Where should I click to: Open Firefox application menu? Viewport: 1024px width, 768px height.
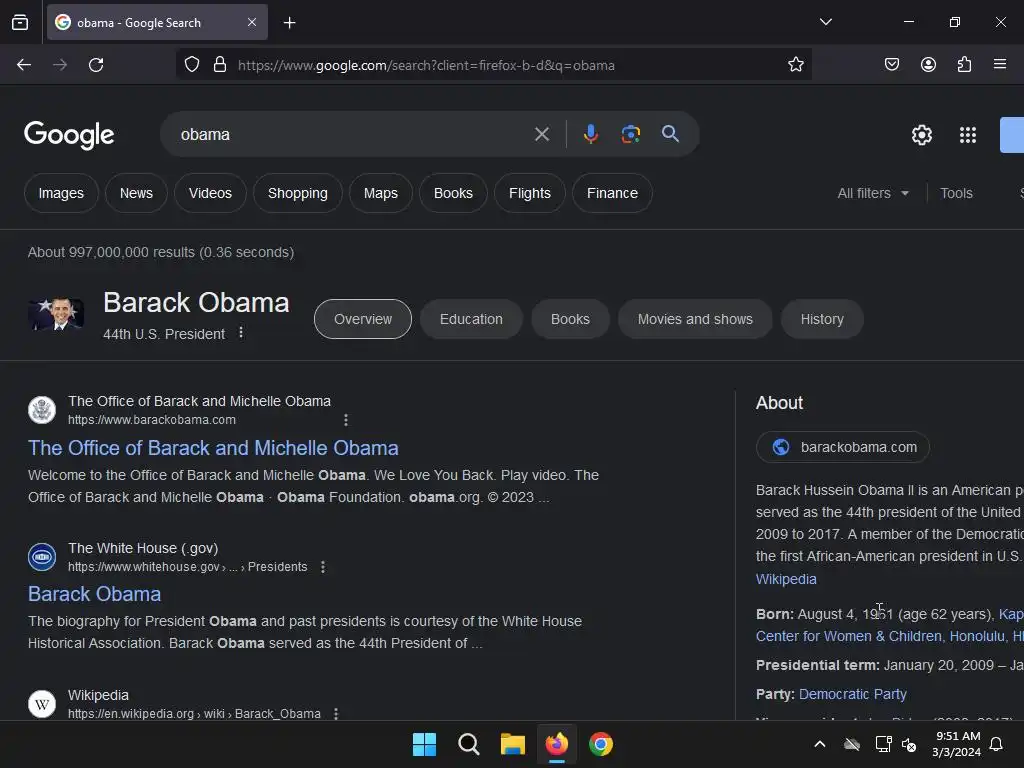click(x=1000, y=65)
